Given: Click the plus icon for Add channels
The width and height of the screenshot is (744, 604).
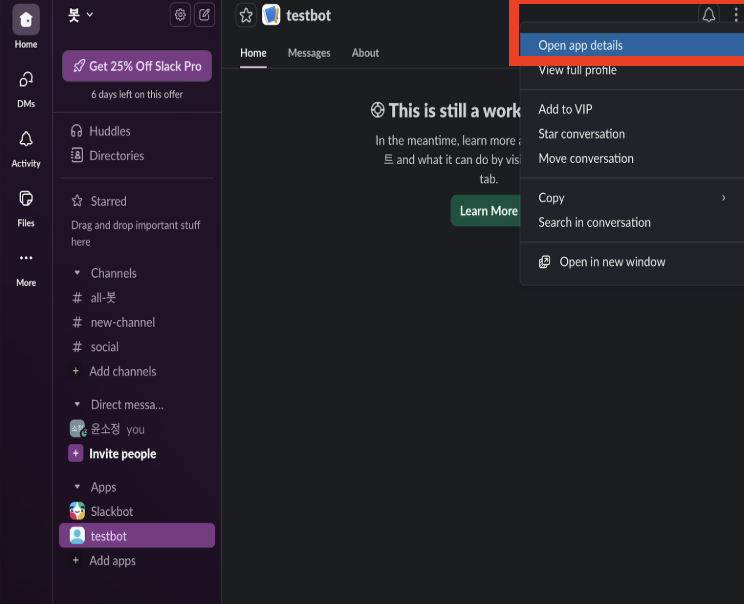Looking at the screenshot, I should (75, 371).
